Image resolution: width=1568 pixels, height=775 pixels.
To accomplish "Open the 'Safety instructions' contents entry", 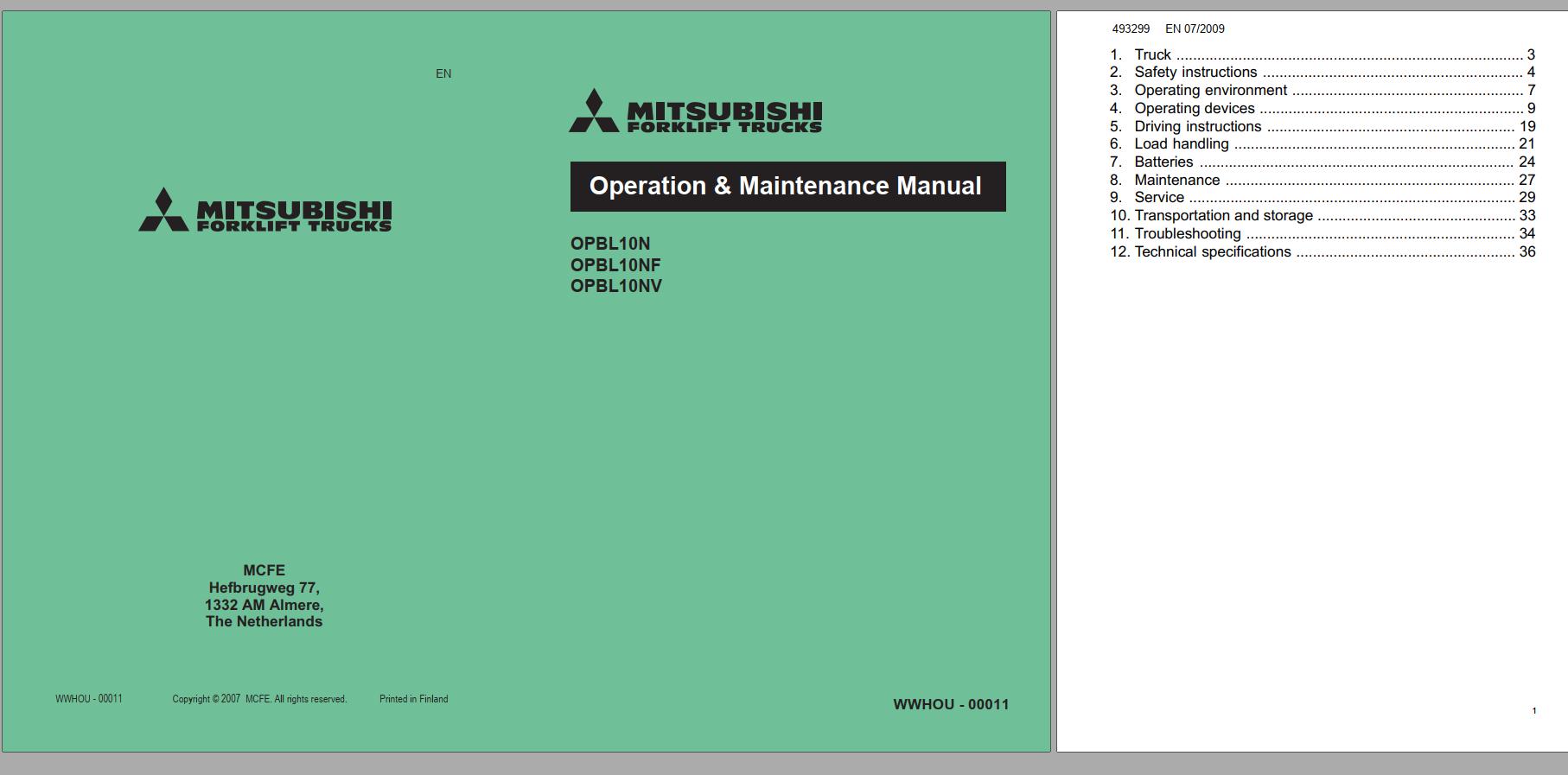I will point(1323,73).
